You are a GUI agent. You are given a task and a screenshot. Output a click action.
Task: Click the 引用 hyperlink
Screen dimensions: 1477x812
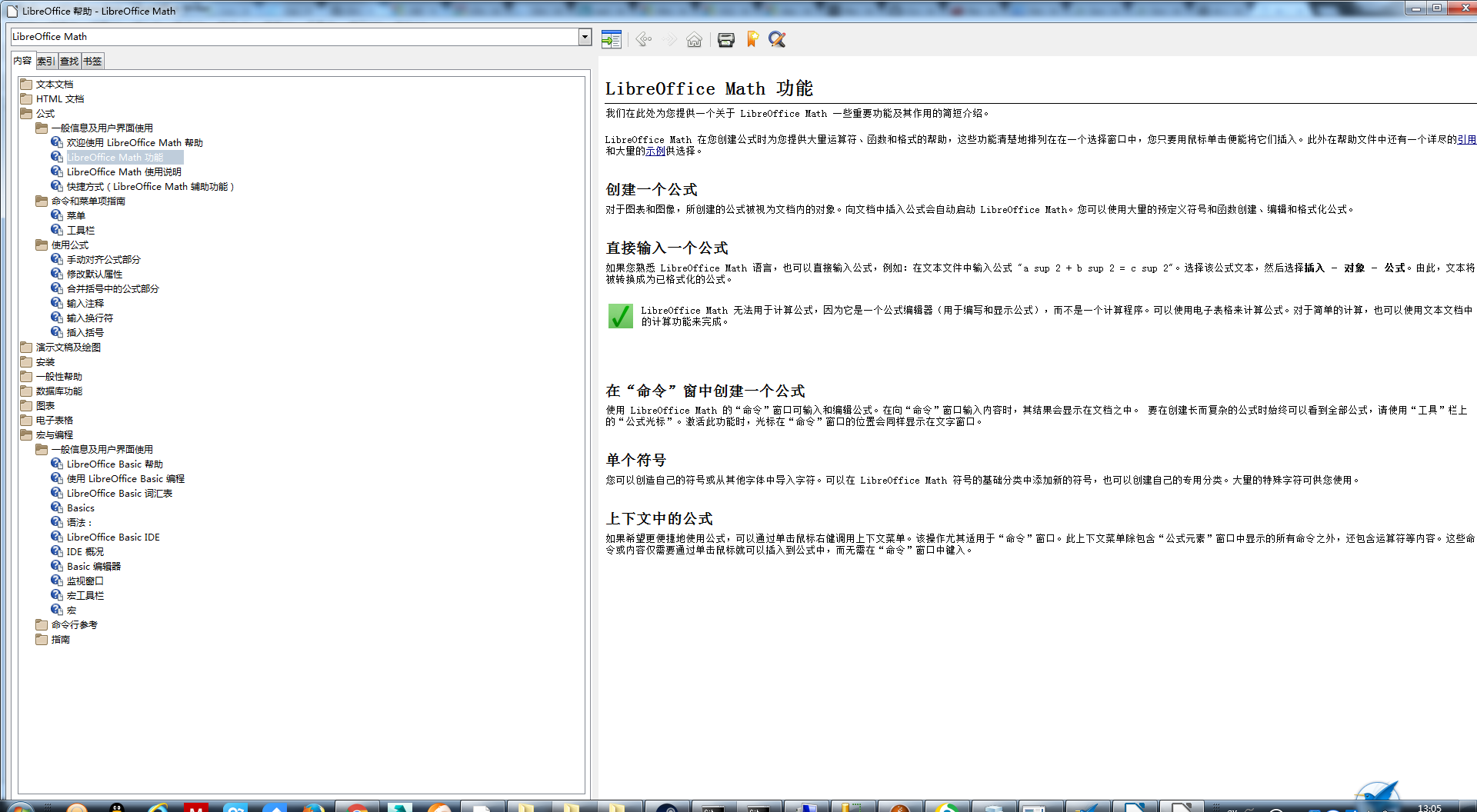click(1466, 140)
